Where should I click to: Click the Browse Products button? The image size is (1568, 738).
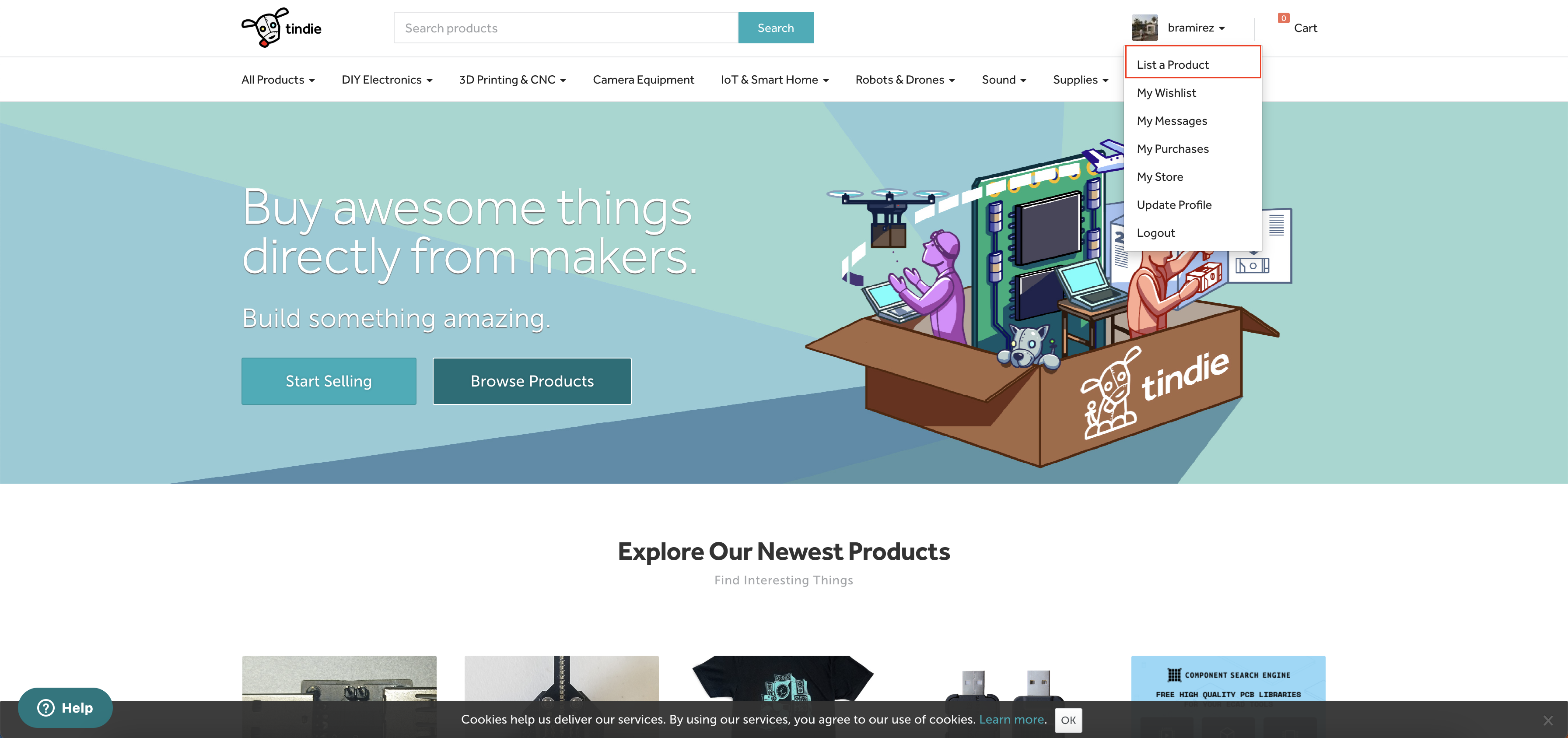pos(532,381)
